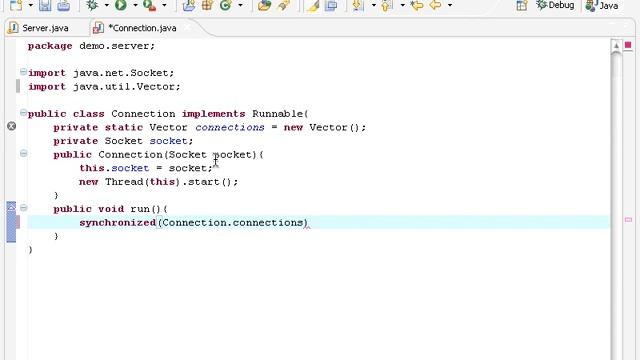Open the Debug configurations dropdown arrow

pyautogui.click(x=107, y=5)
